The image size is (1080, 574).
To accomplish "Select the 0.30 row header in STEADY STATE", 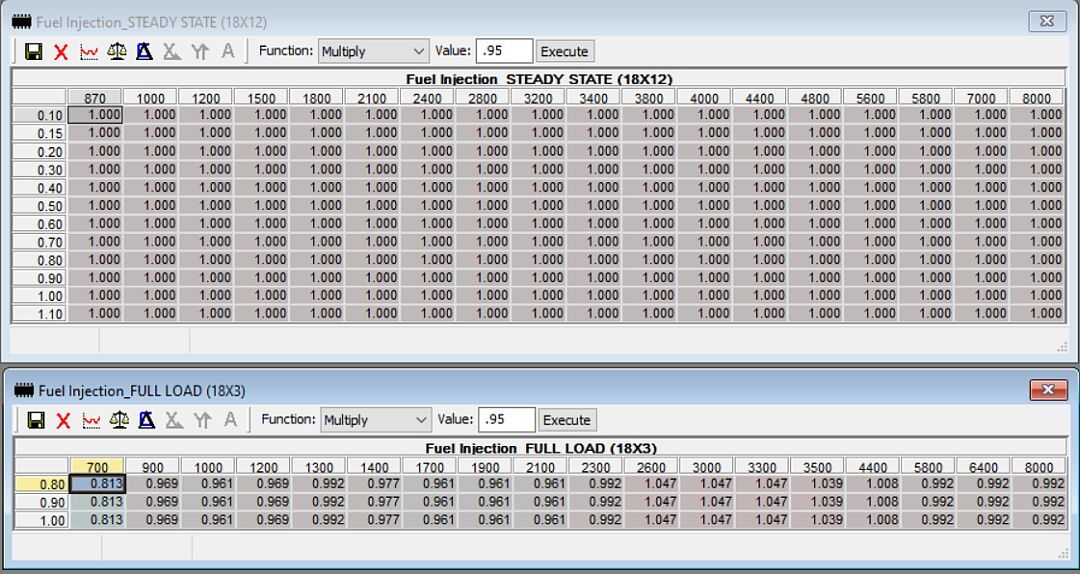I will (40, 170).
